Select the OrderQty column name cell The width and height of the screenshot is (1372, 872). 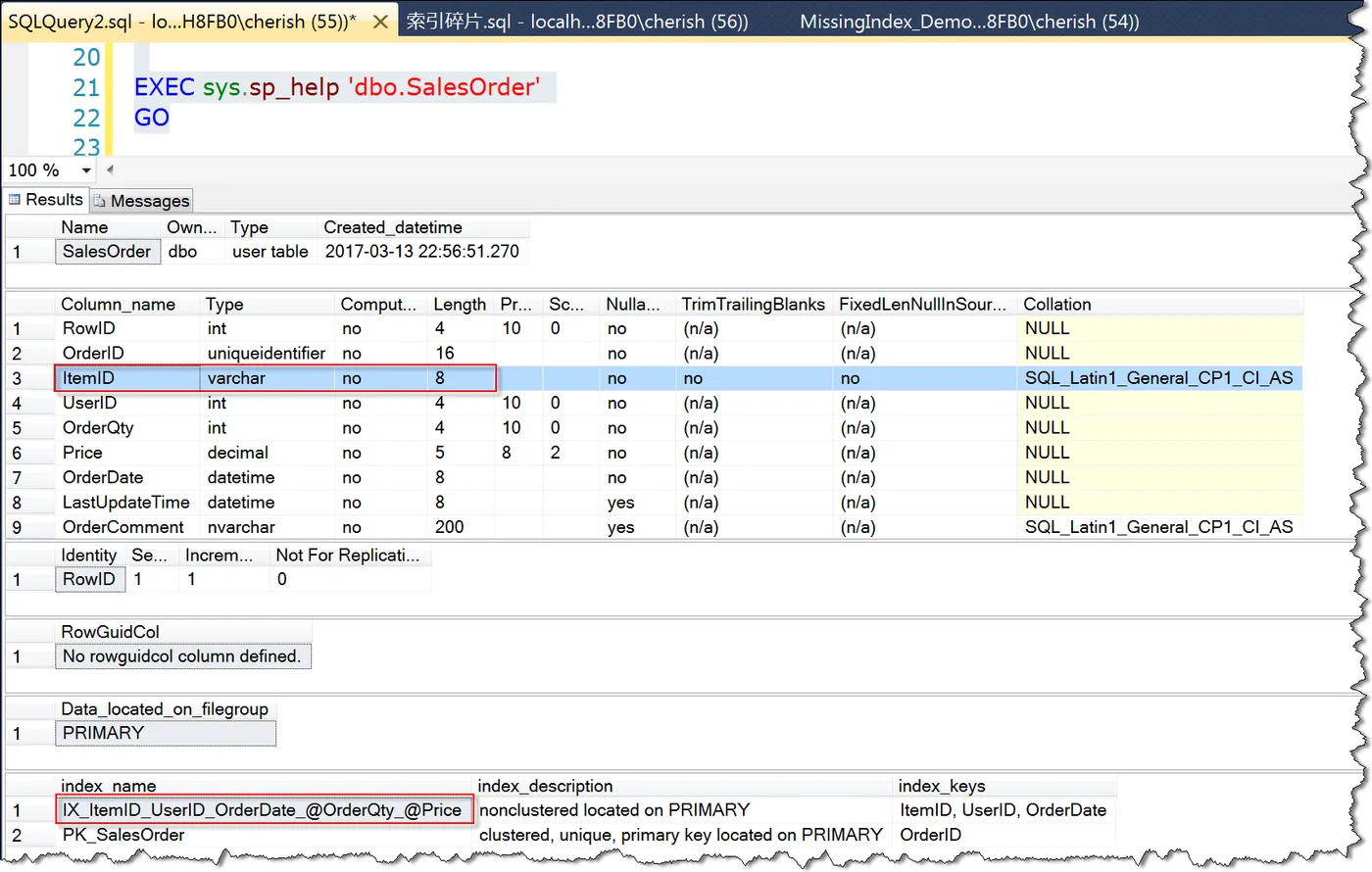pyautogui.click(x=127, y=428)
